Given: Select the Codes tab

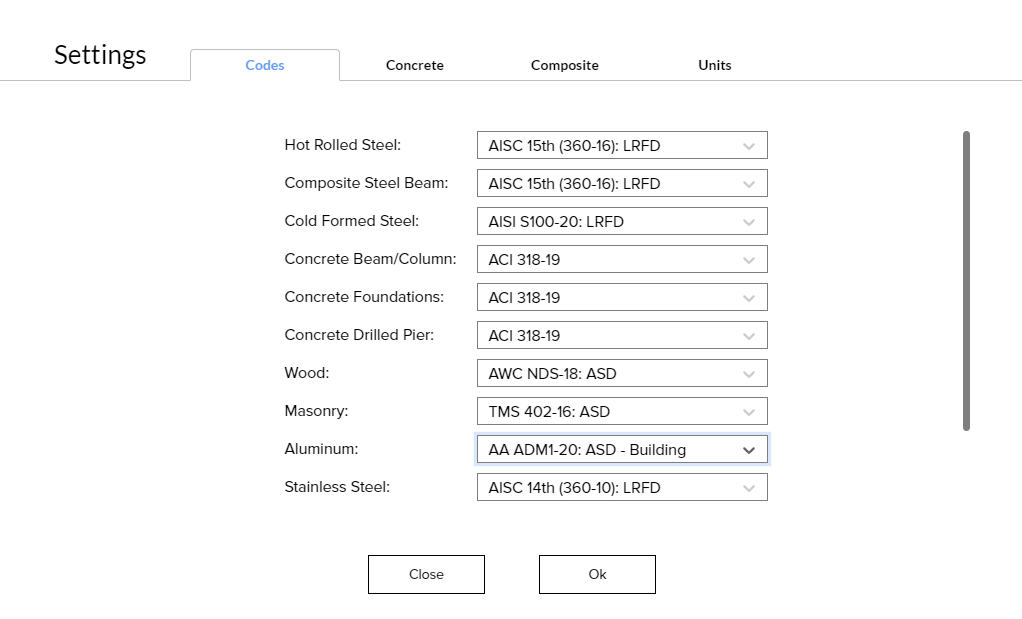Looking at the screenshot, I should coord(265,65).
